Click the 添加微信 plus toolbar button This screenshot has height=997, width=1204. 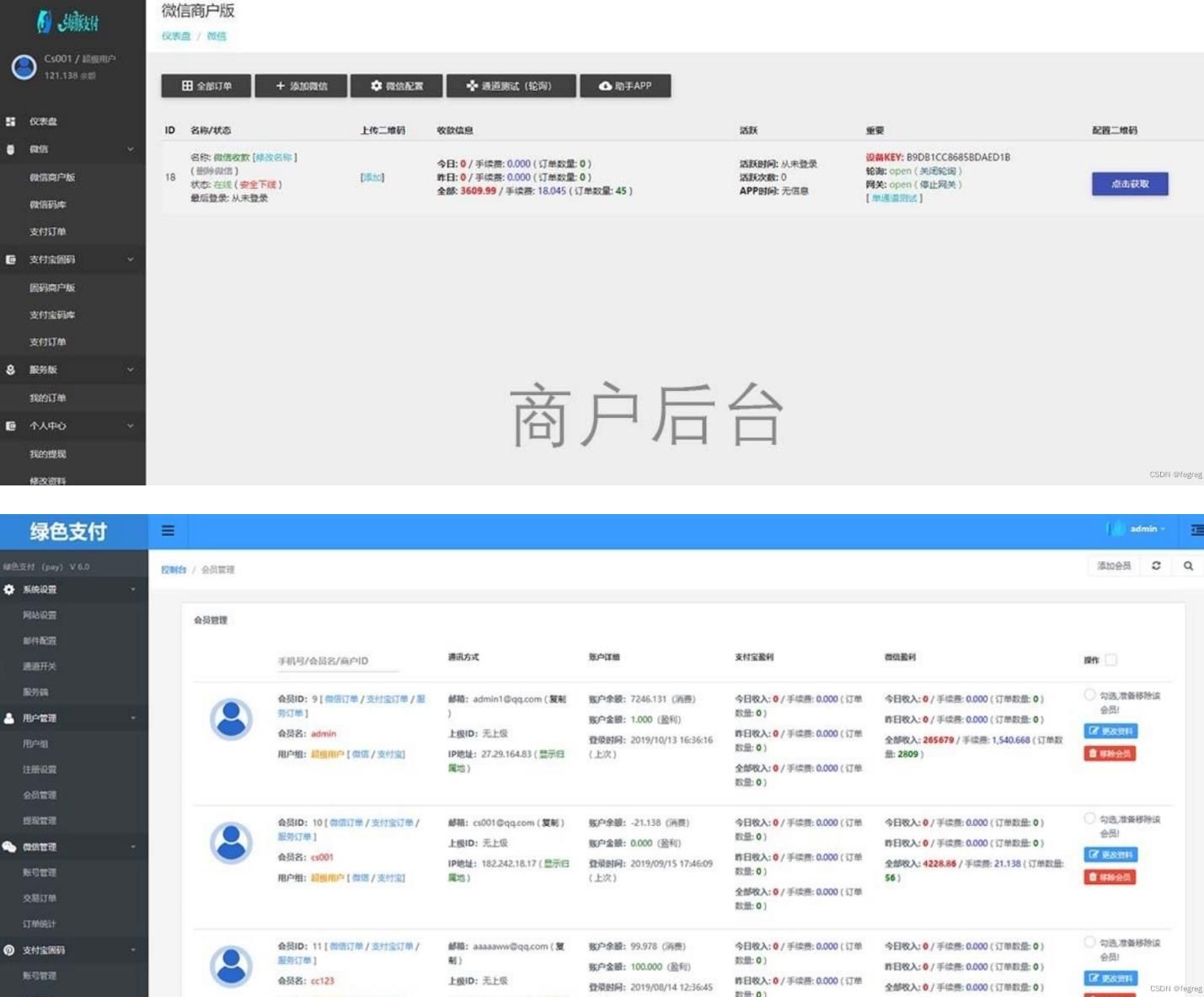[301, 86]
